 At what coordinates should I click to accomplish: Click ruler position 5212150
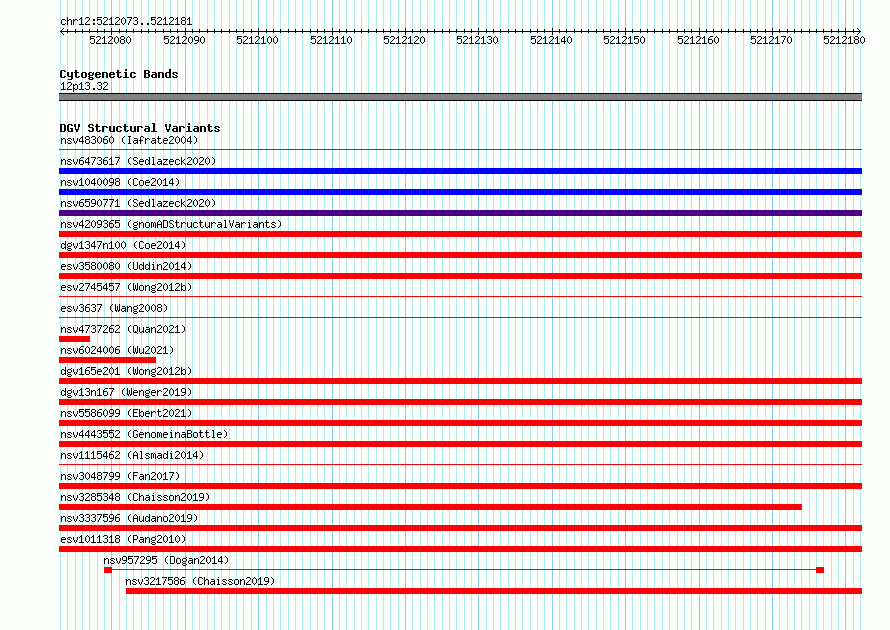625,40
